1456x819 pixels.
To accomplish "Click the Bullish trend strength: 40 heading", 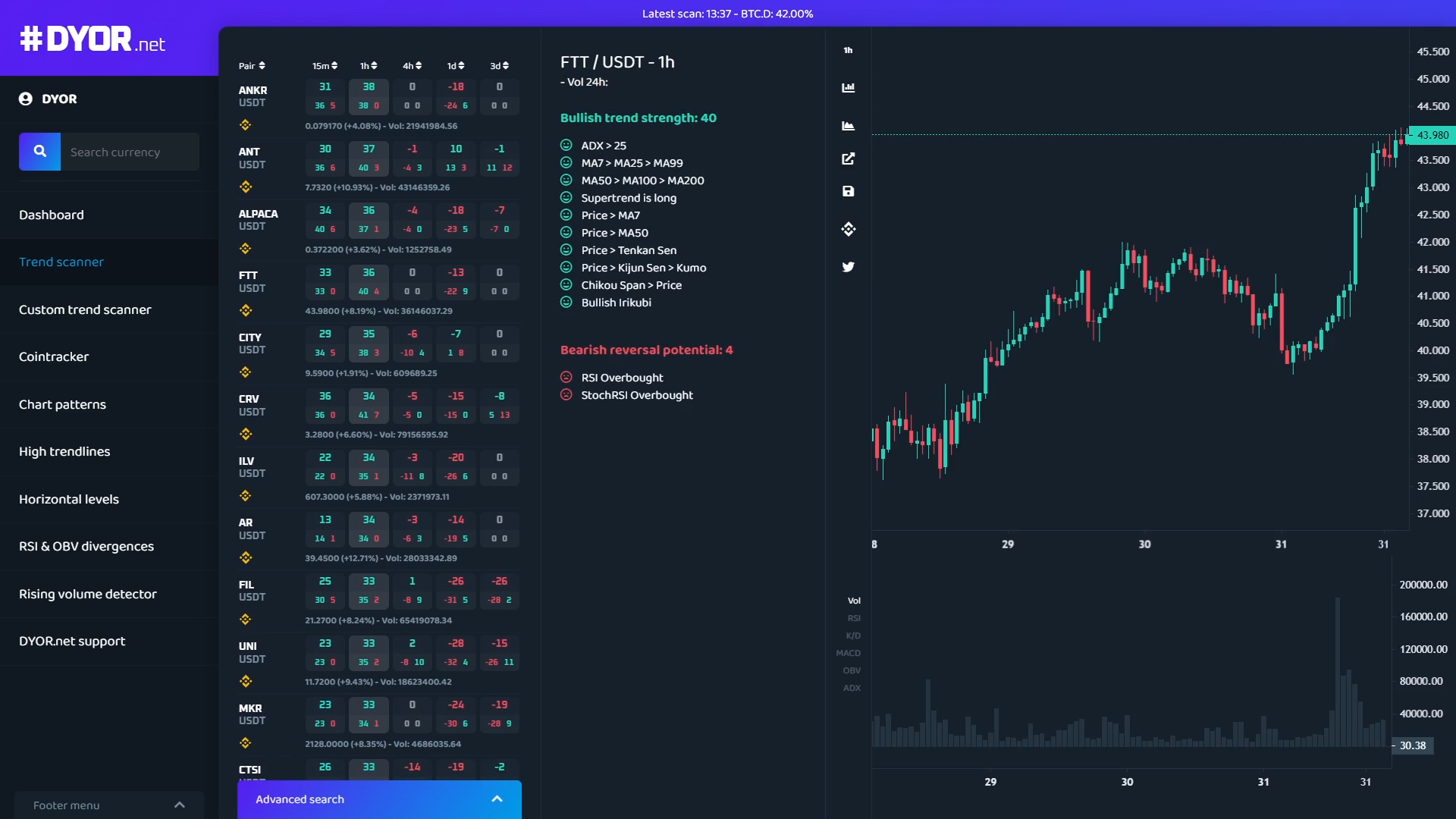I will coord(638,118).
